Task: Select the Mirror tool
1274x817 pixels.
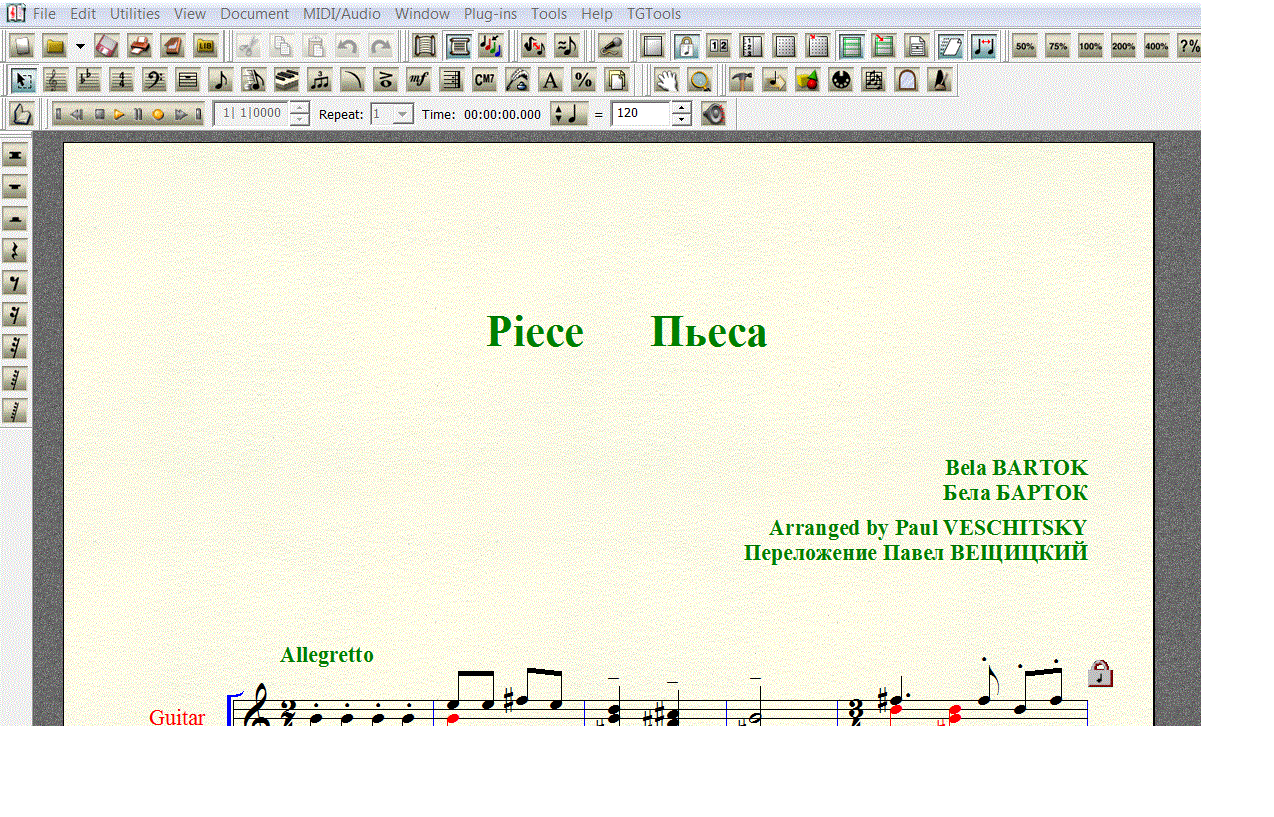Action: (x=907, y=81)
